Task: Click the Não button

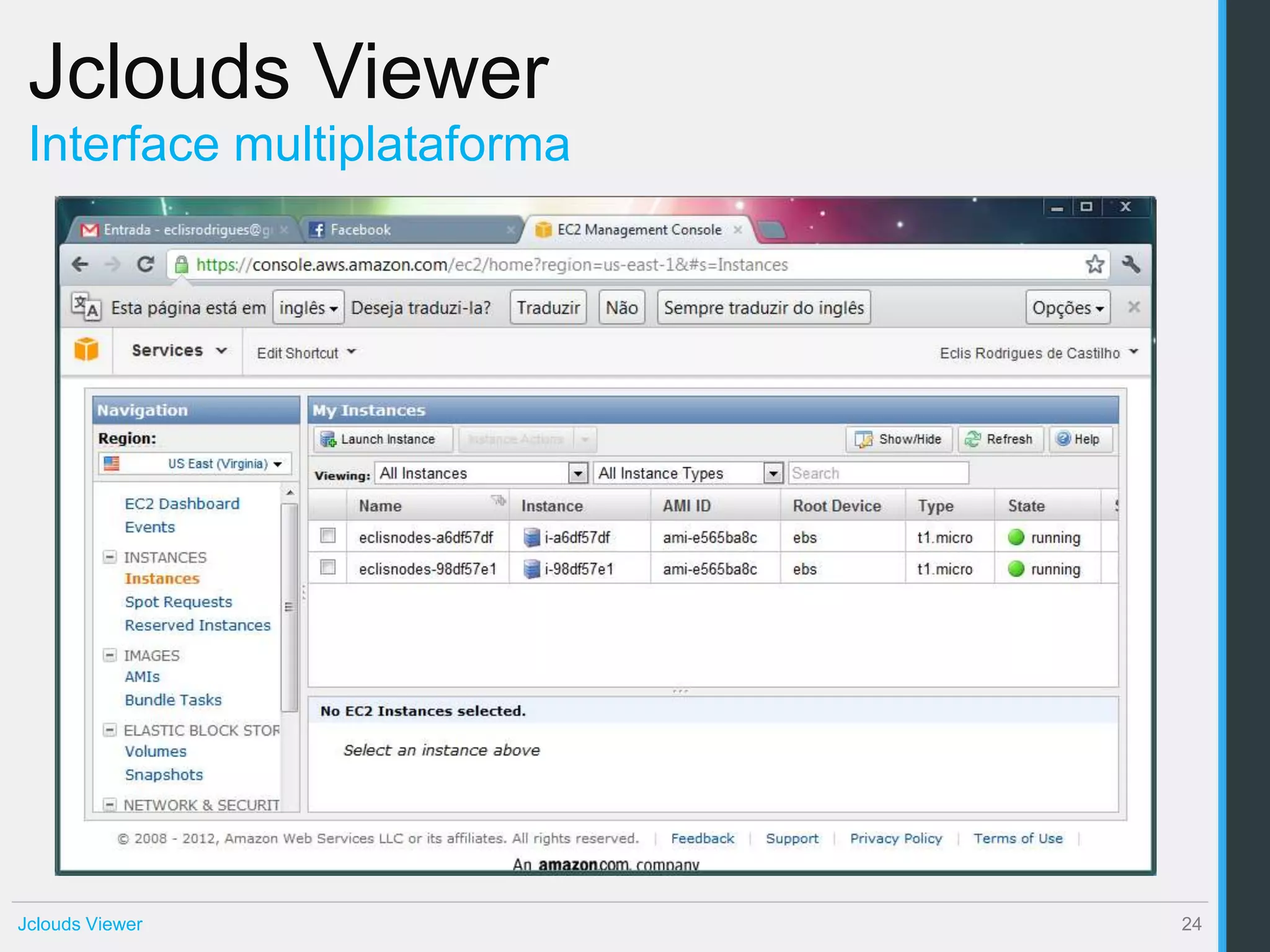Action: pyautogui.click(x=621, y=307)
